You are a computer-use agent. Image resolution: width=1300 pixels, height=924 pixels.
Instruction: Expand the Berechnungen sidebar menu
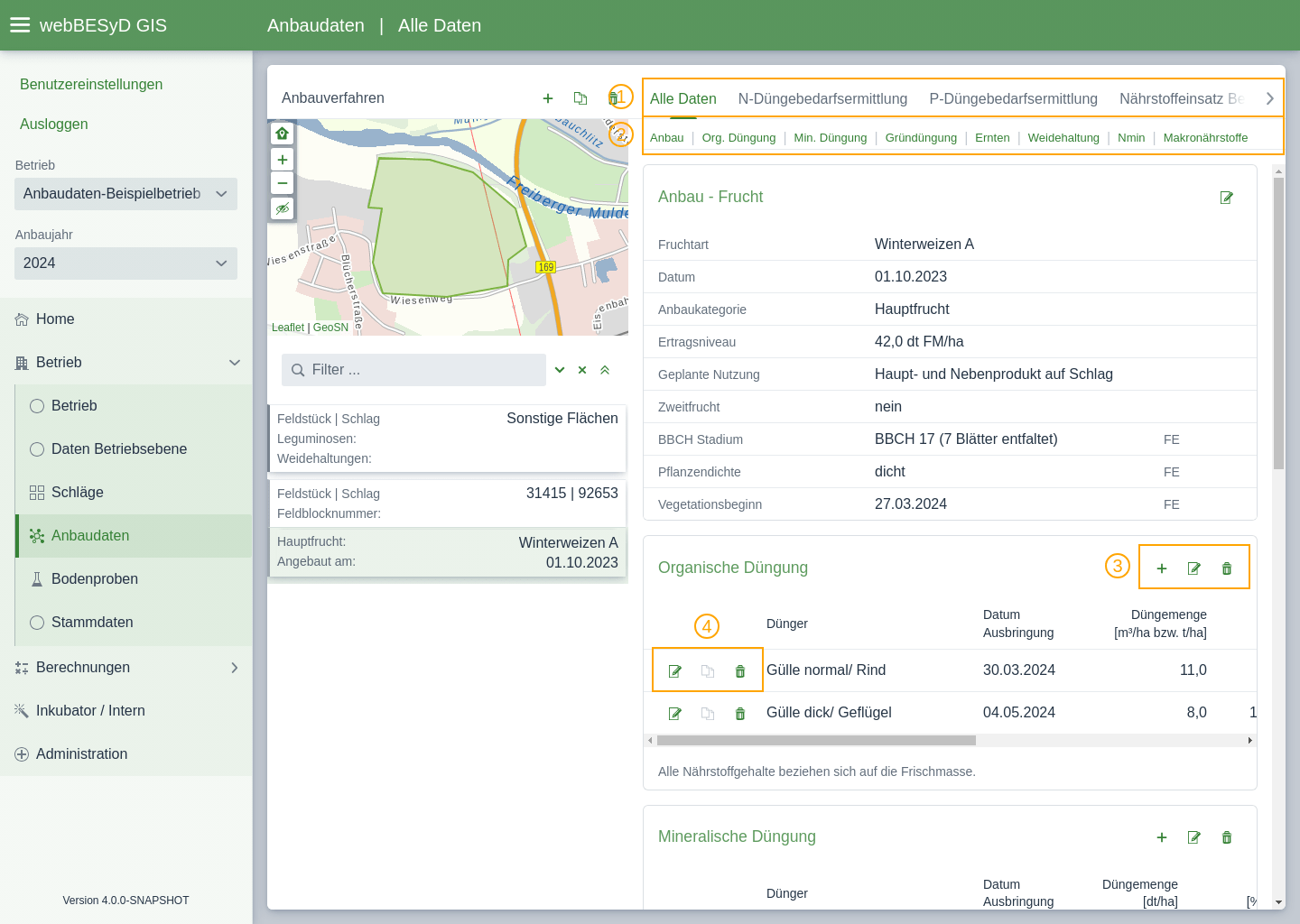[235, 668]
